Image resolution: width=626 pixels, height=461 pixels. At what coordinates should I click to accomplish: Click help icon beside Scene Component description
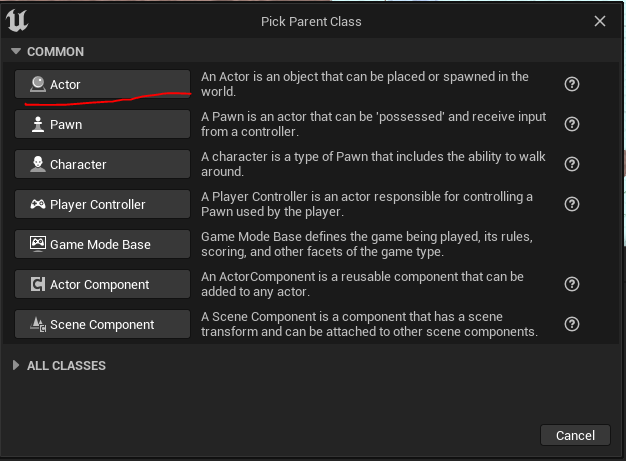(572, 324)
